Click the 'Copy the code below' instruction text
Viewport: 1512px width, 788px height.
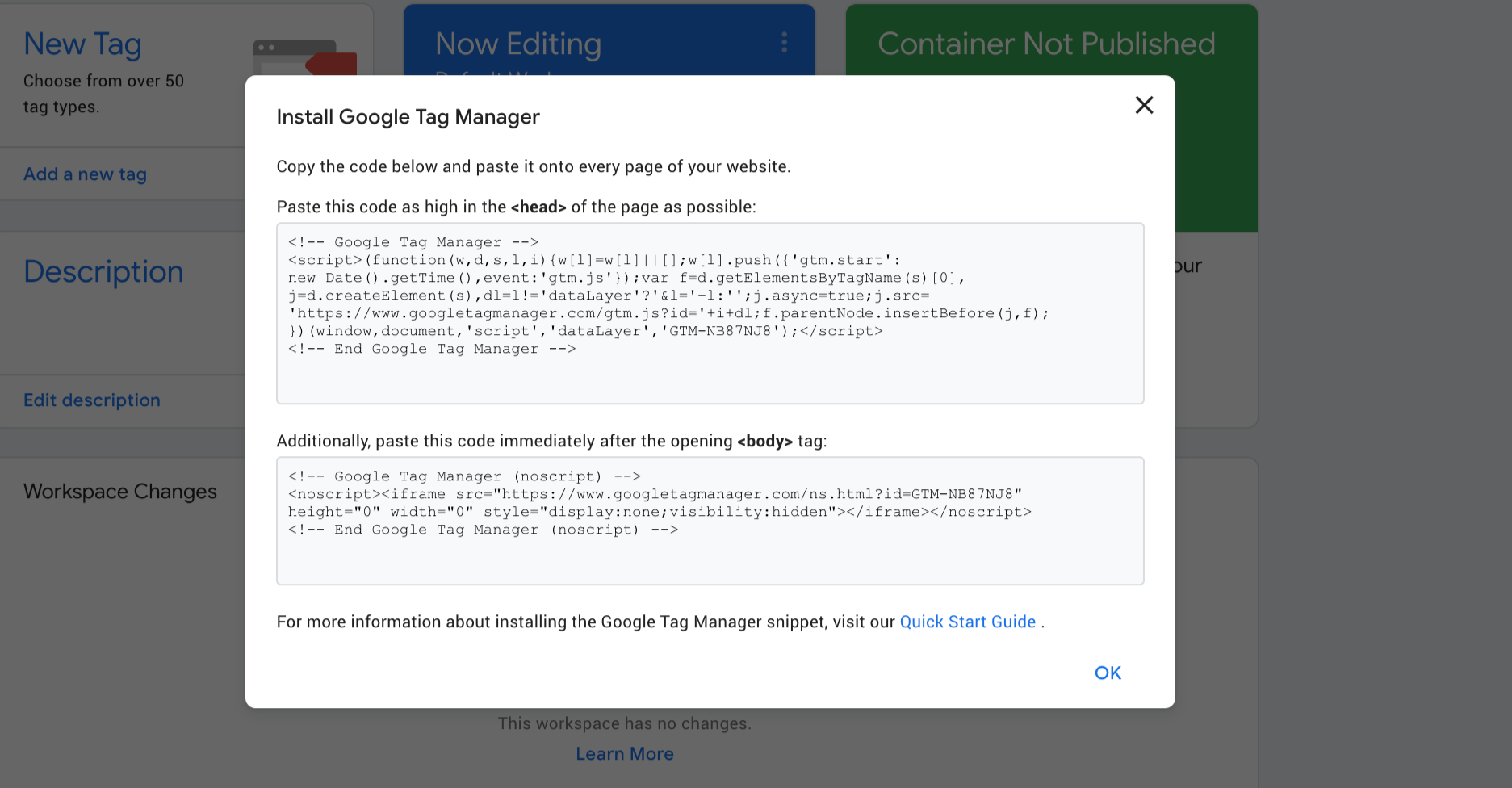coord(534,166)
